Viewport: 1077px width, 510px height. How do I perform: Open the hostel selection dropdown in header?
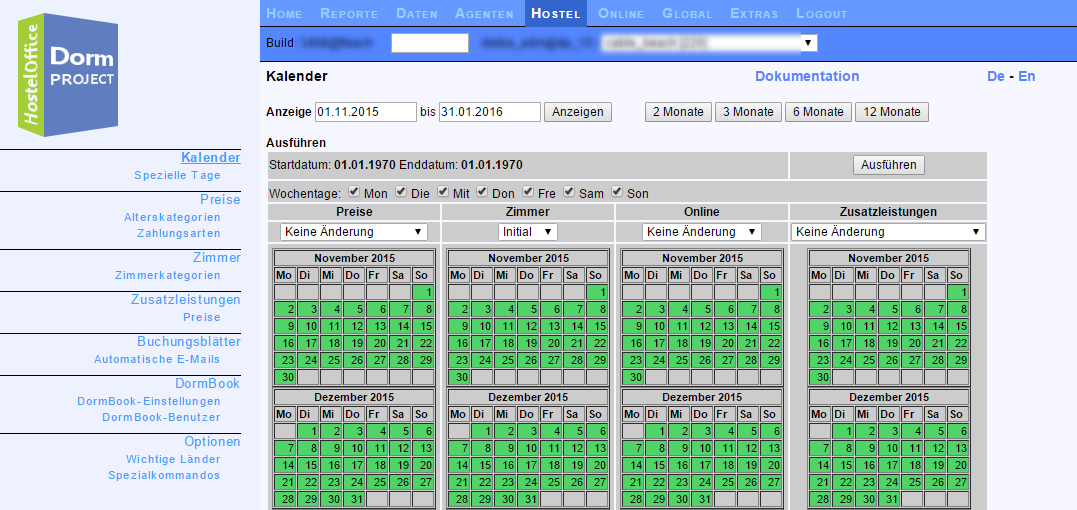(x=708, y=43)
